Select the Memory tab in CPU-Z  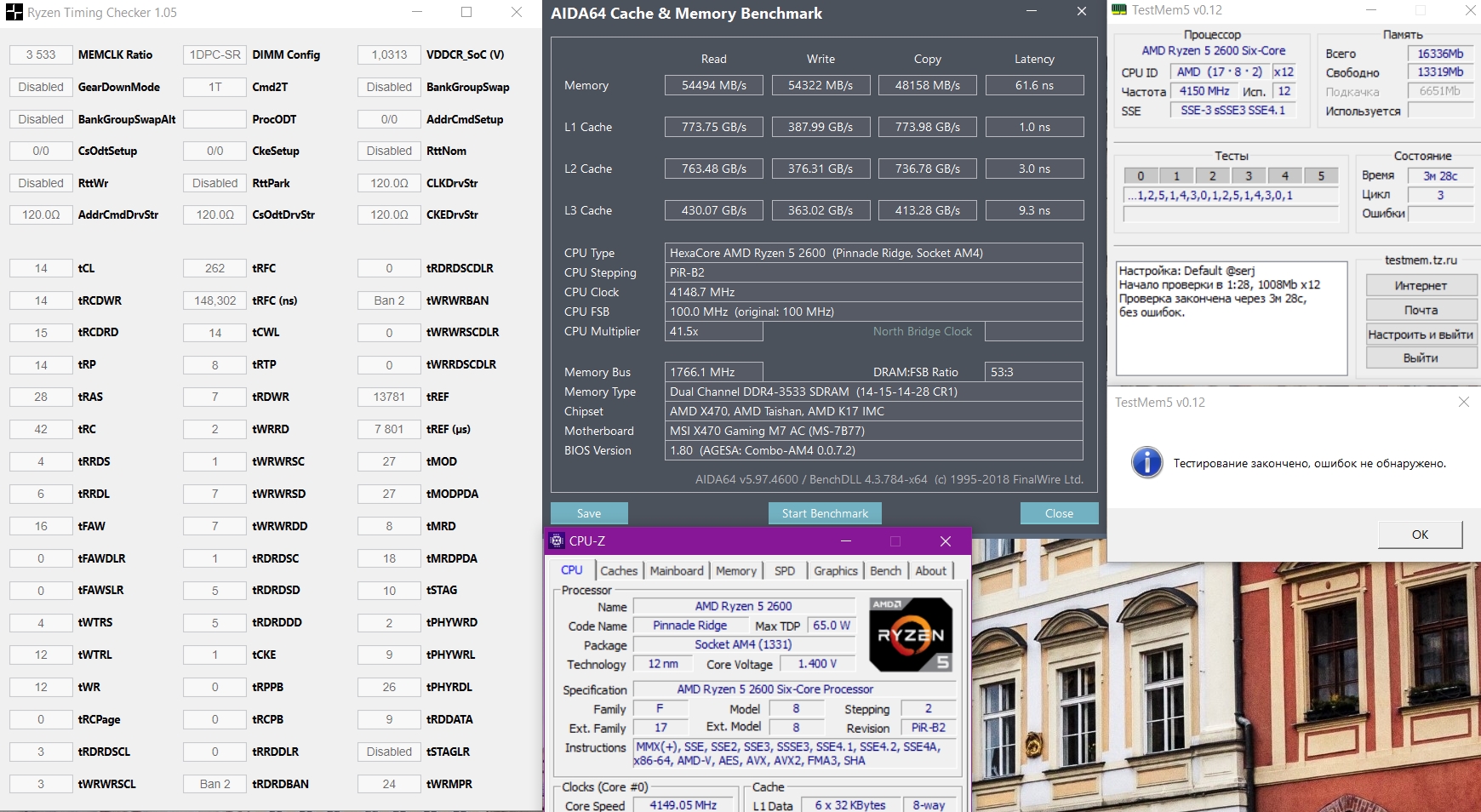736,571
